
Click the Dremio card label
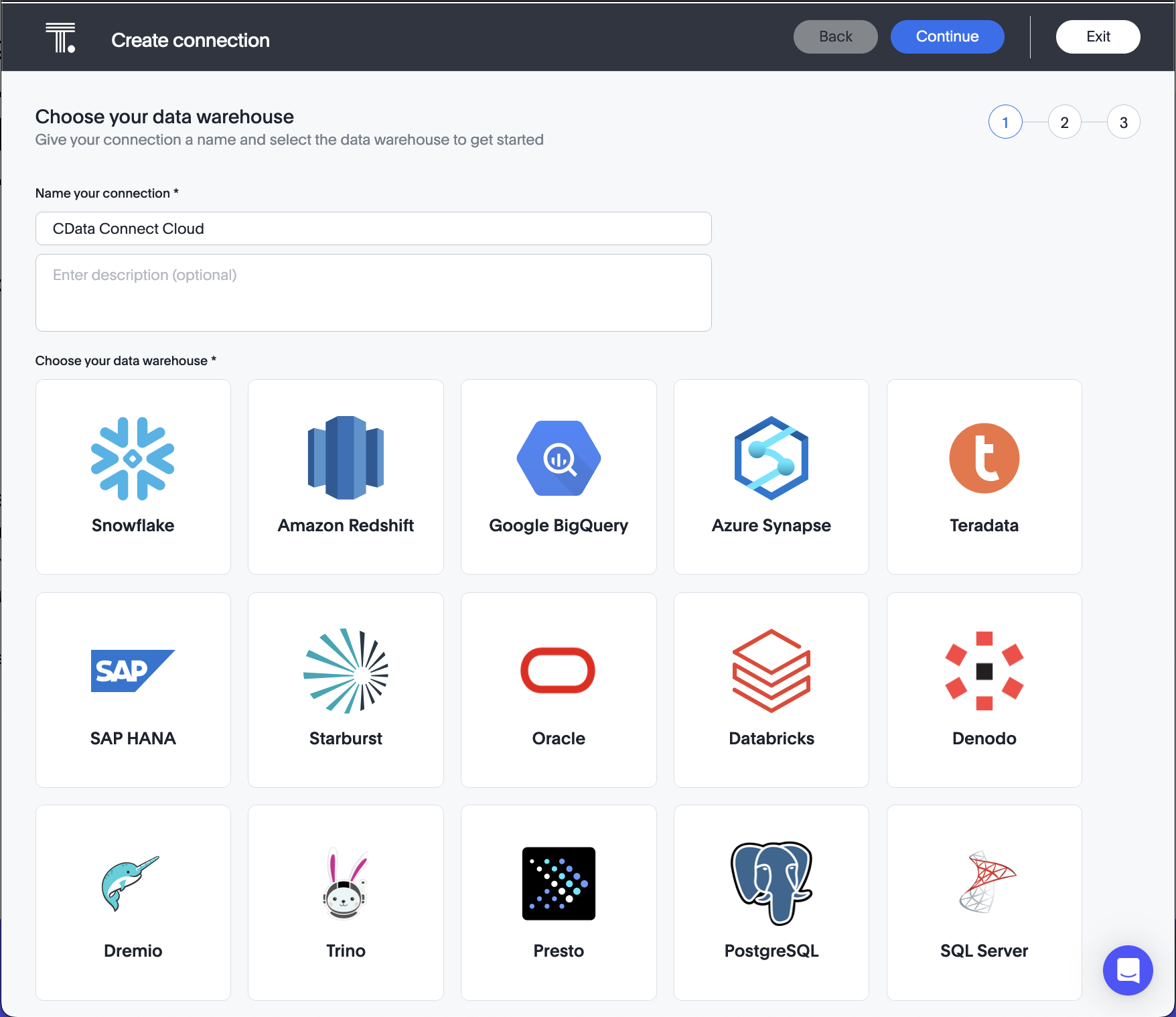(133, 951)
